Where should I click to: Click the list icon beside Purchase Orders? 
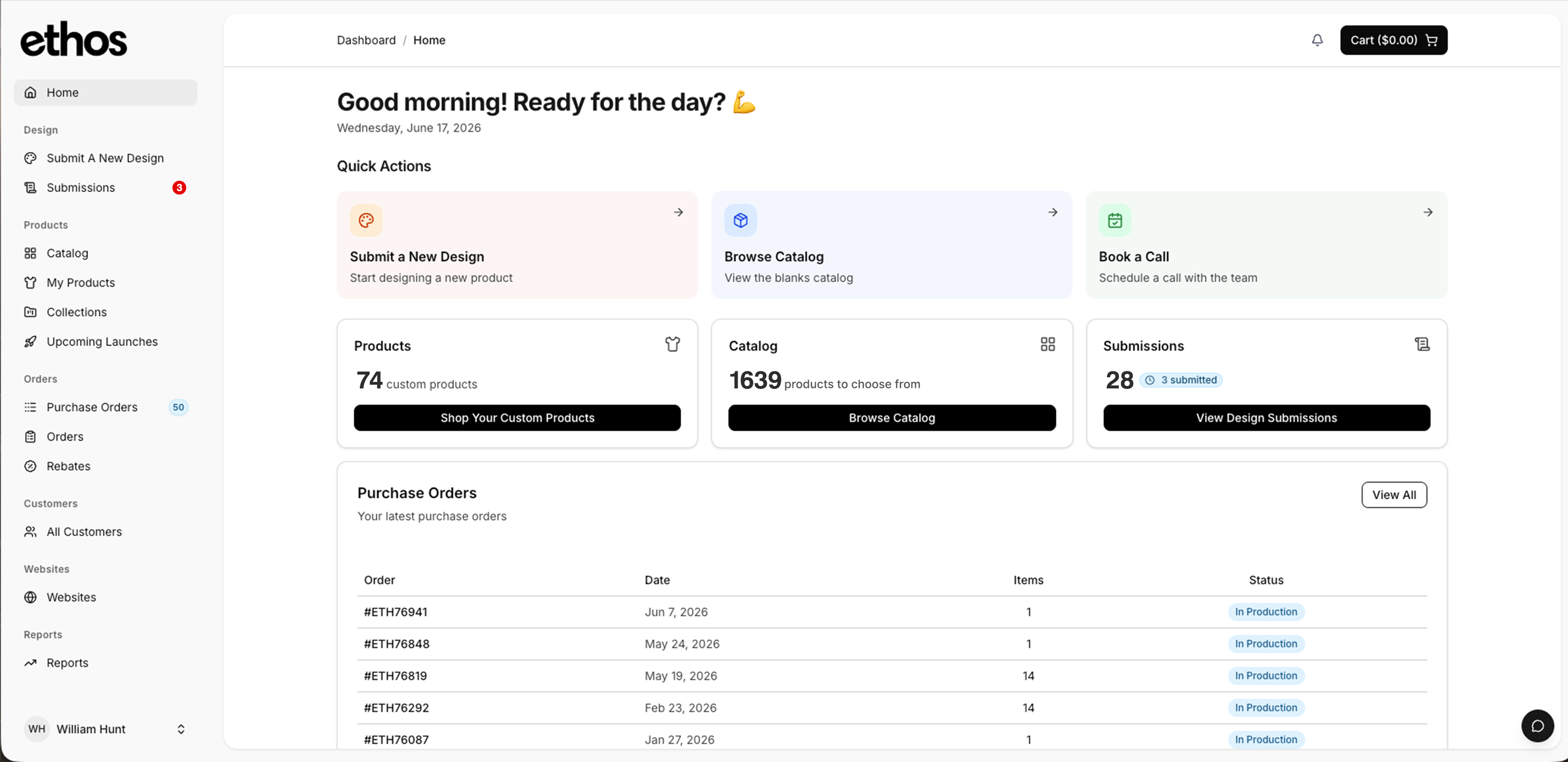coord(31,407)
